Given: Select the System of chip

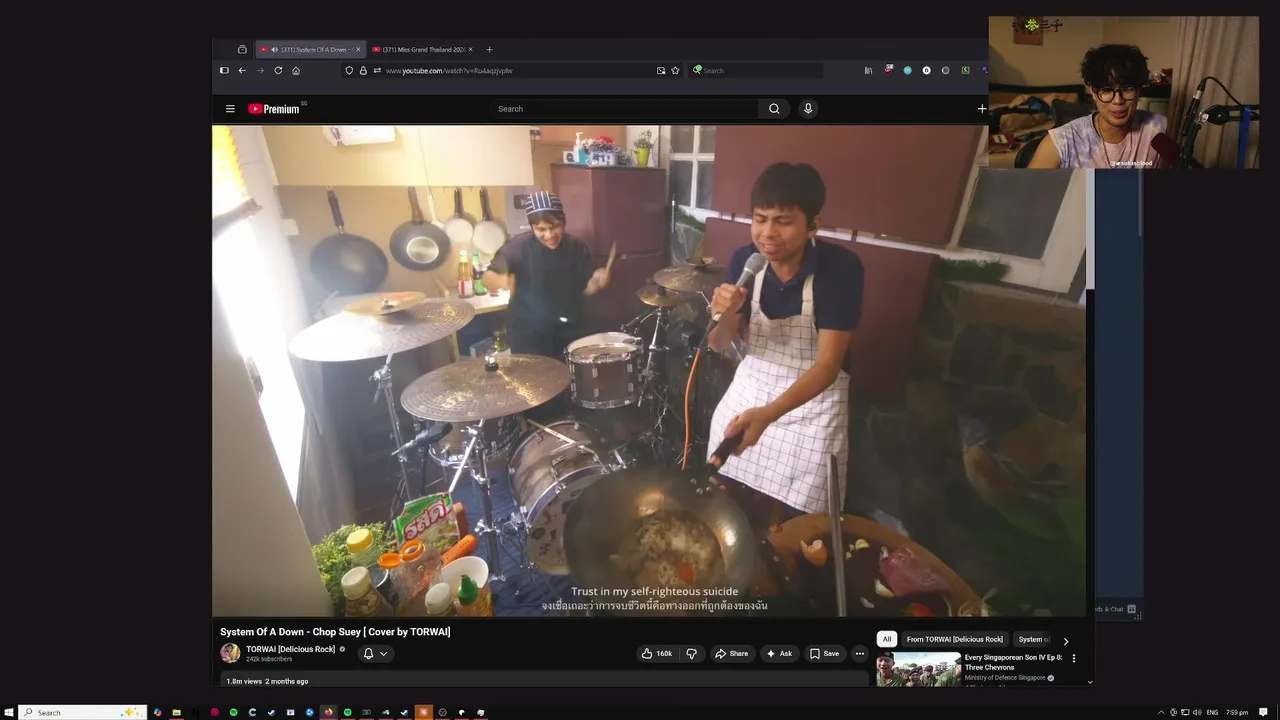Looking at the screenshot, I should pyautogui.click(x=1033, y=639).
